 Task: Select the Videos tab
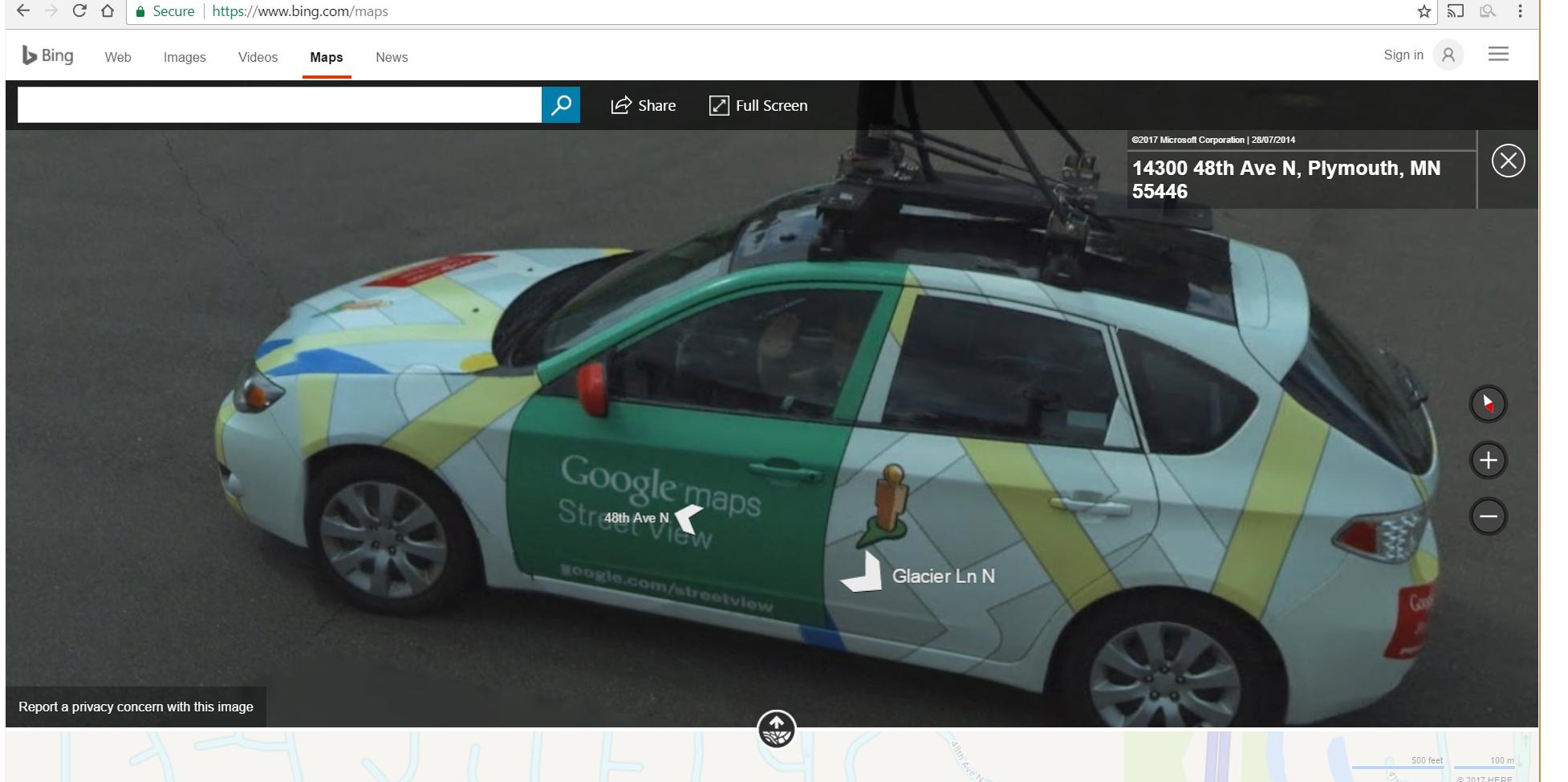click(257, 57)
